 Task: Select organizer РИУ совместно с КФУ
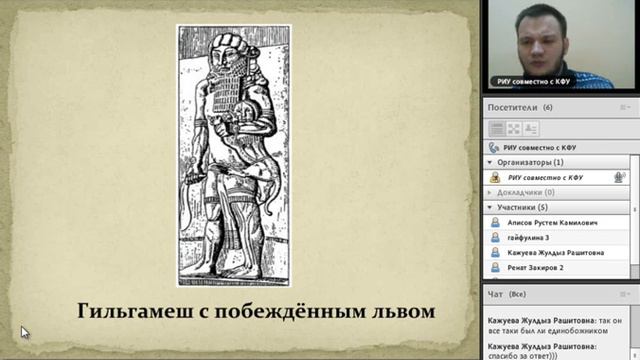pos(557,178)
